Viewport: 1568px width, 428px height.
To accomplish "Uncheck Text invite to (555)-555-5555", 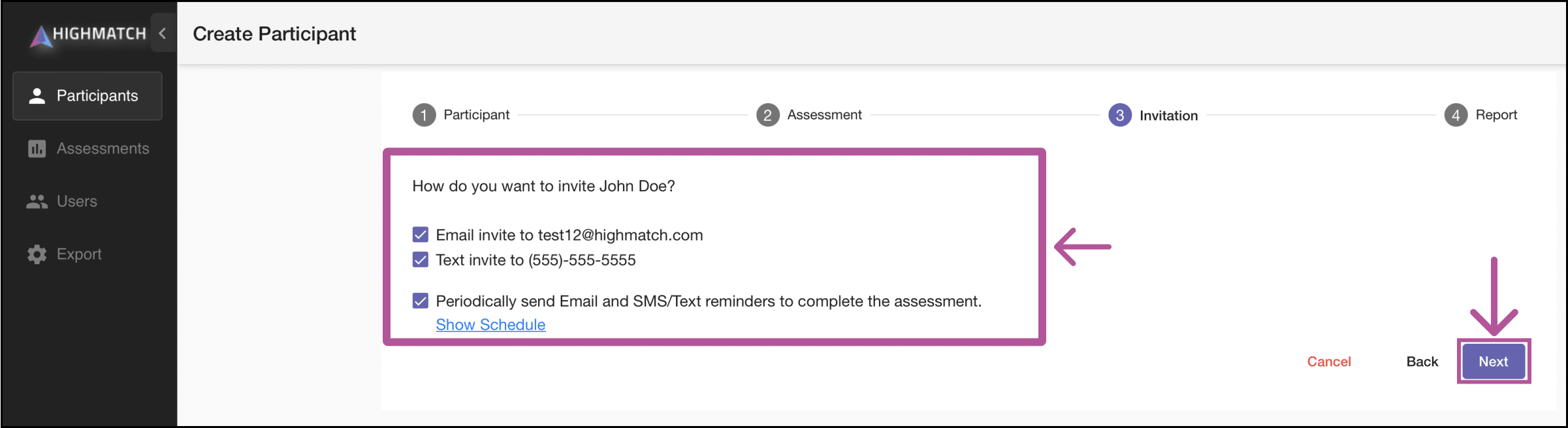I will 421,260.
